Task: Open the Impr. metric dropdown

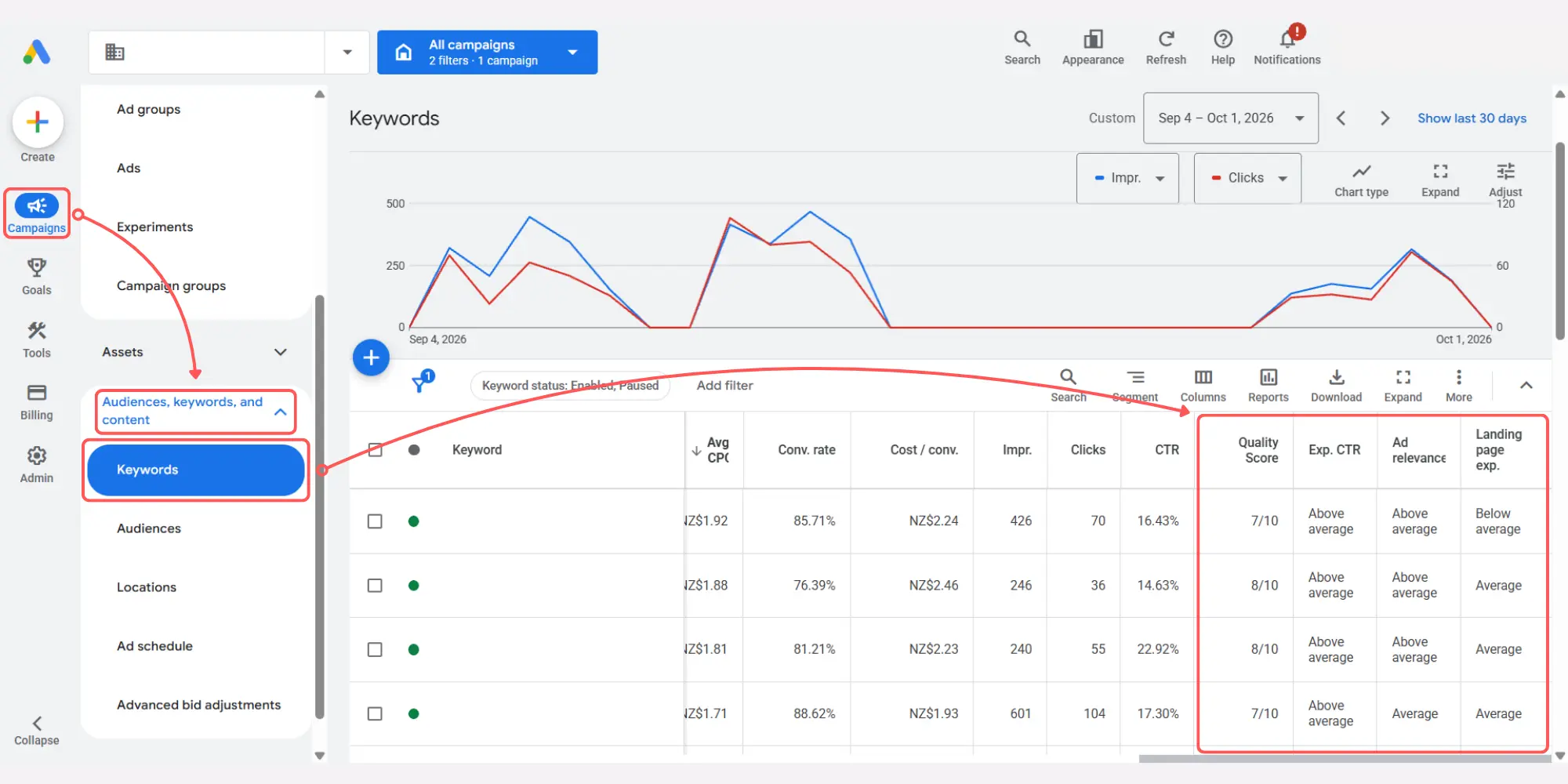Action: (1127, 179)
